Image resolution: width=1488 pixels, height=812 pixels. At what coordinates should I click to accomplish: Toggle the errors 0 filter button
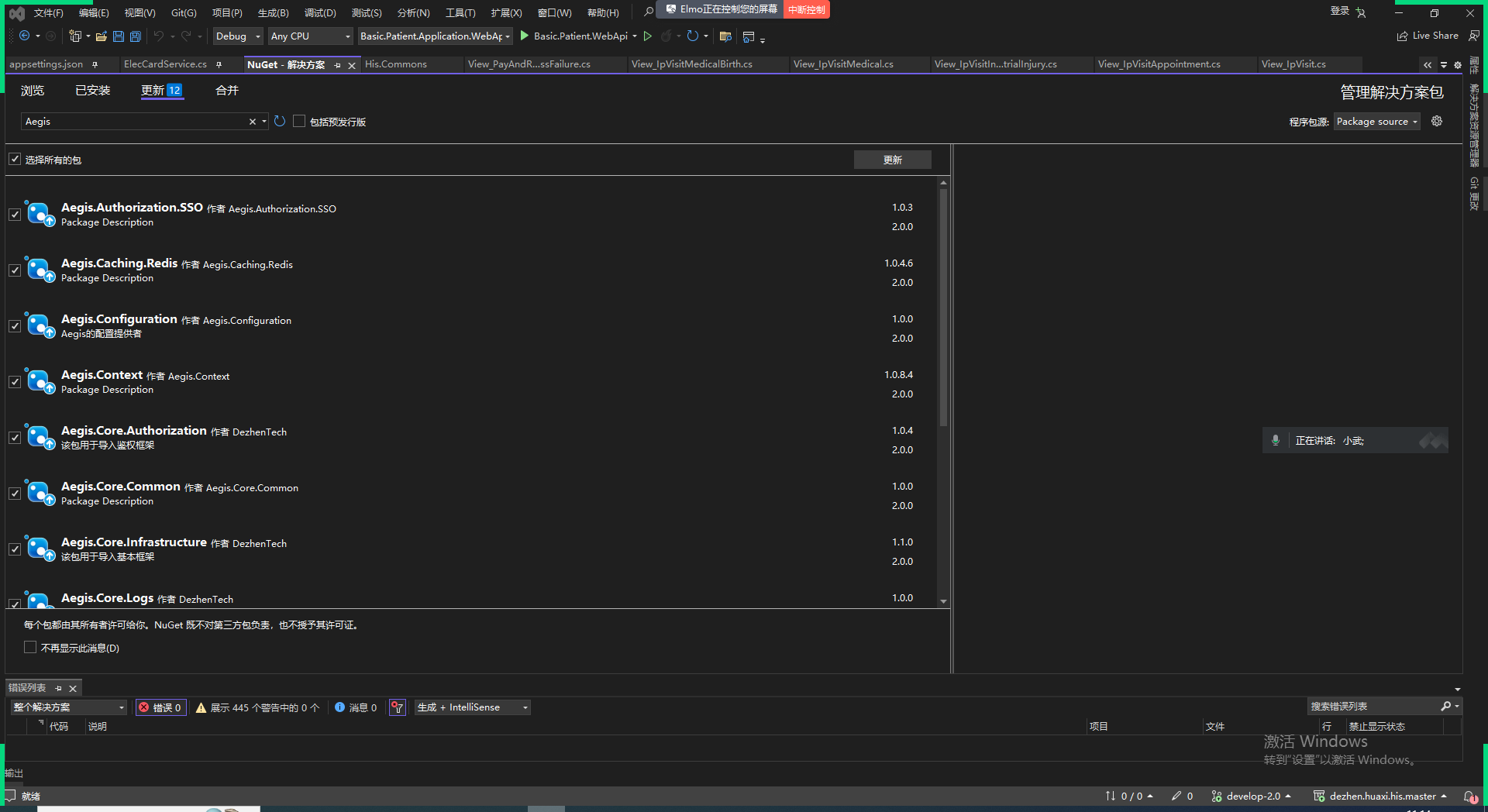(160, 707)
